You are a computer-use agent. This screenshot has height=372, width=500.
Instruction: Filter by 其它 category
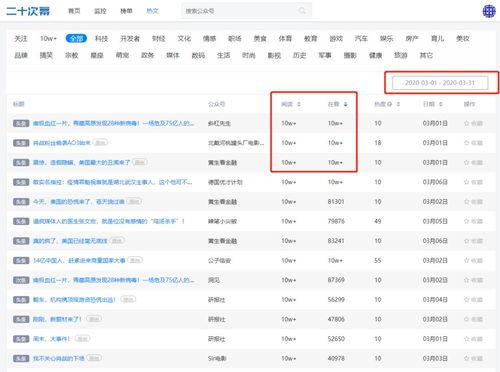[x=426, y=55]
